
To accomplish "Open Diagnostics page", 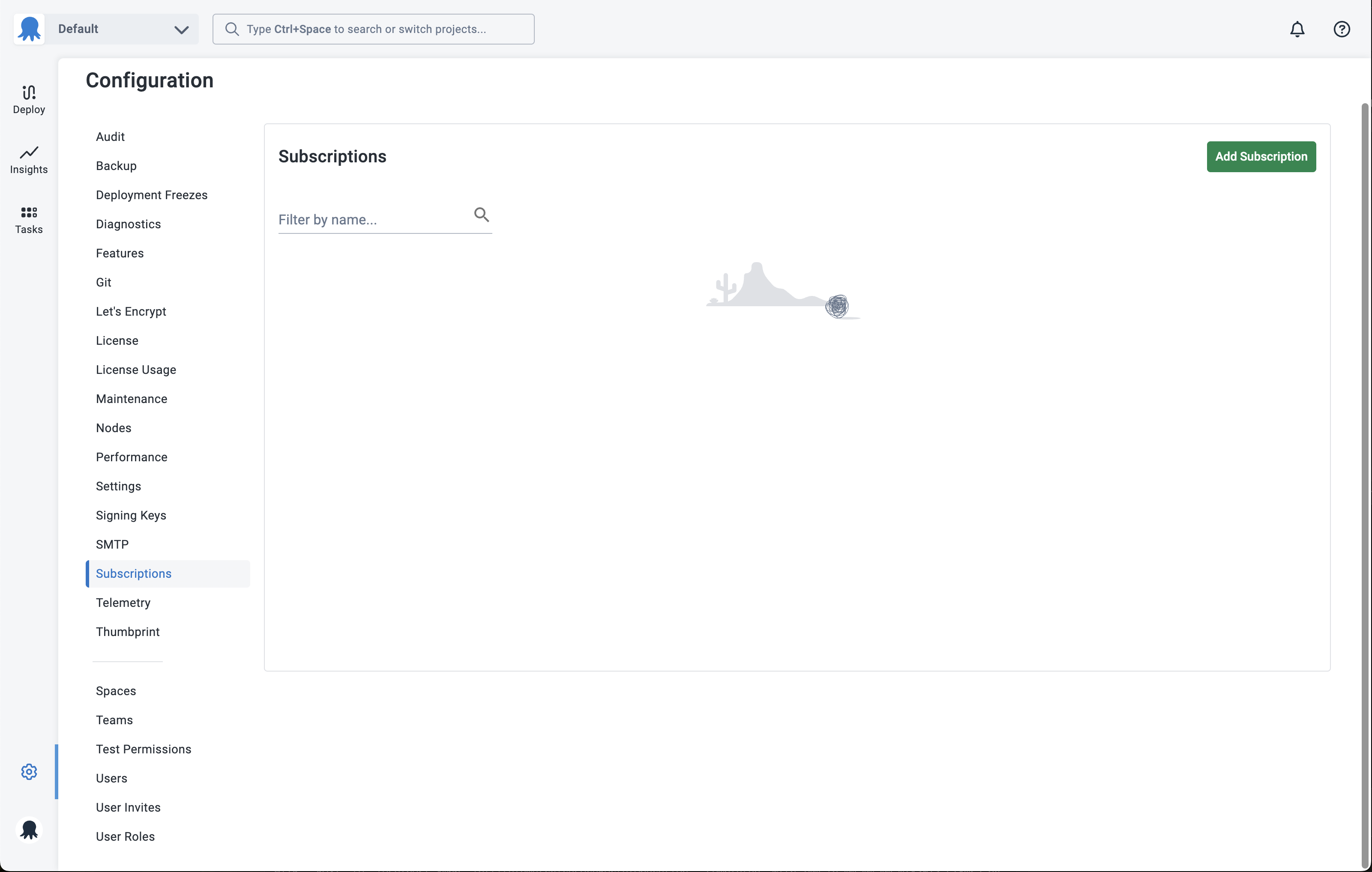I will pos(128,224).
